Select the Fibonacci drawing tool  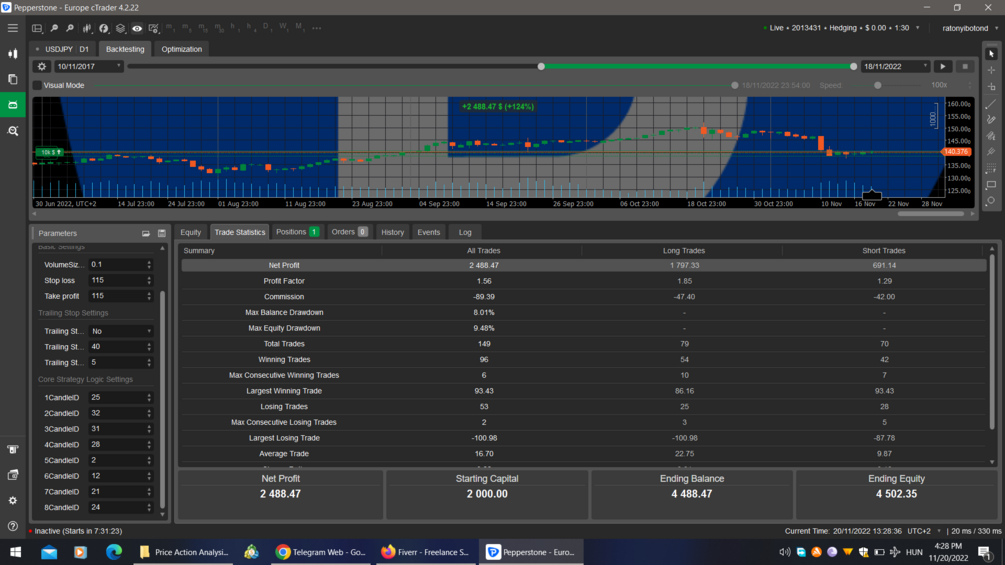tap(991, 168)
